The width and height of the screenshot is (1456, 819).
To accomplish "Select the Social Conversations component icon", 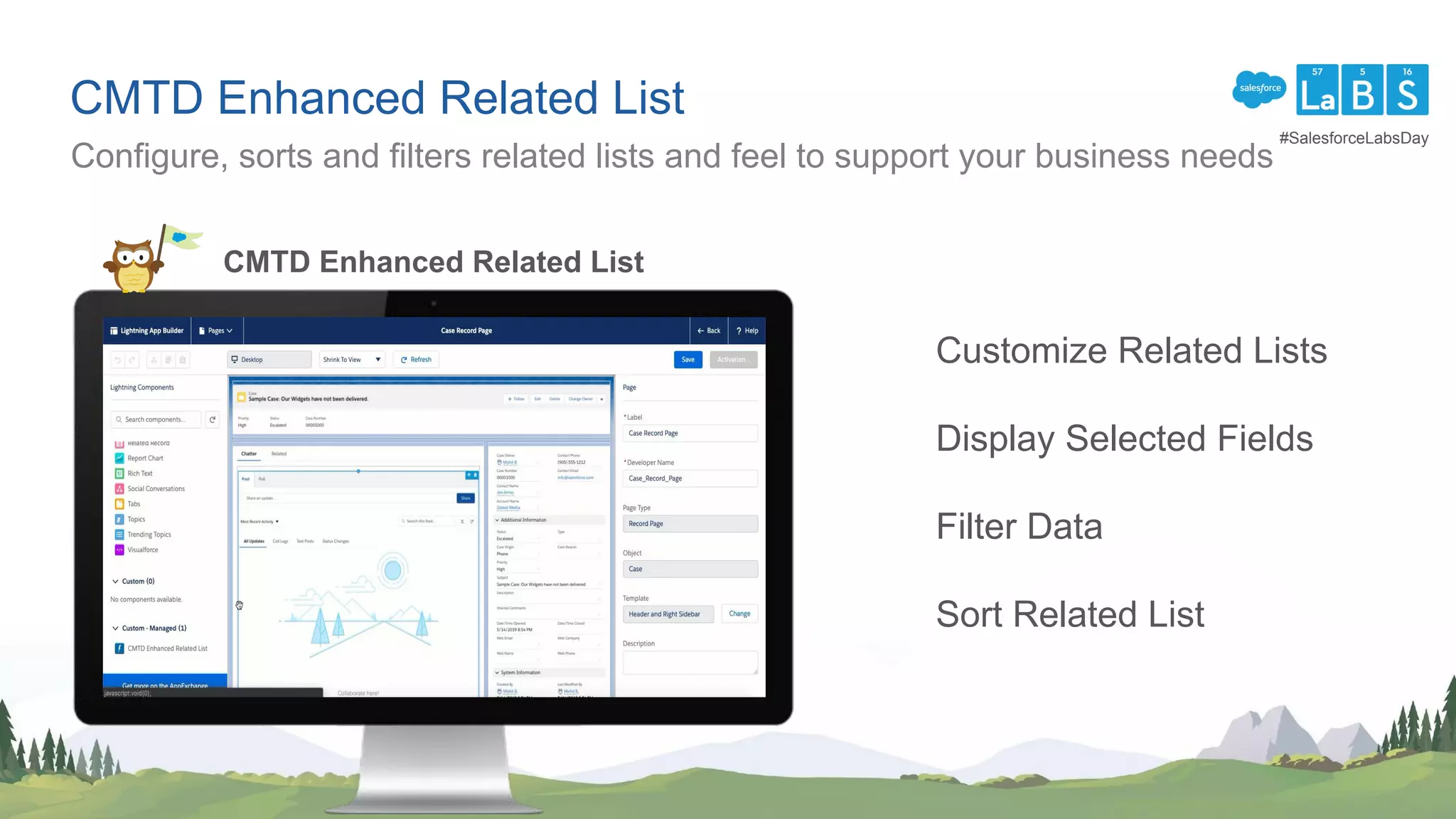I will pos(119,489).
